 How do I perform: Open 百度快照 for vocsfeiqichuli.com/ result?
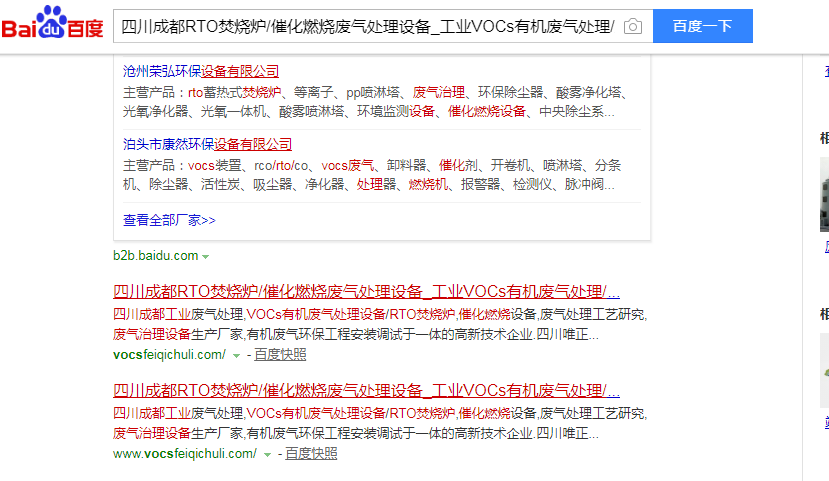click(x=280, y=354)
